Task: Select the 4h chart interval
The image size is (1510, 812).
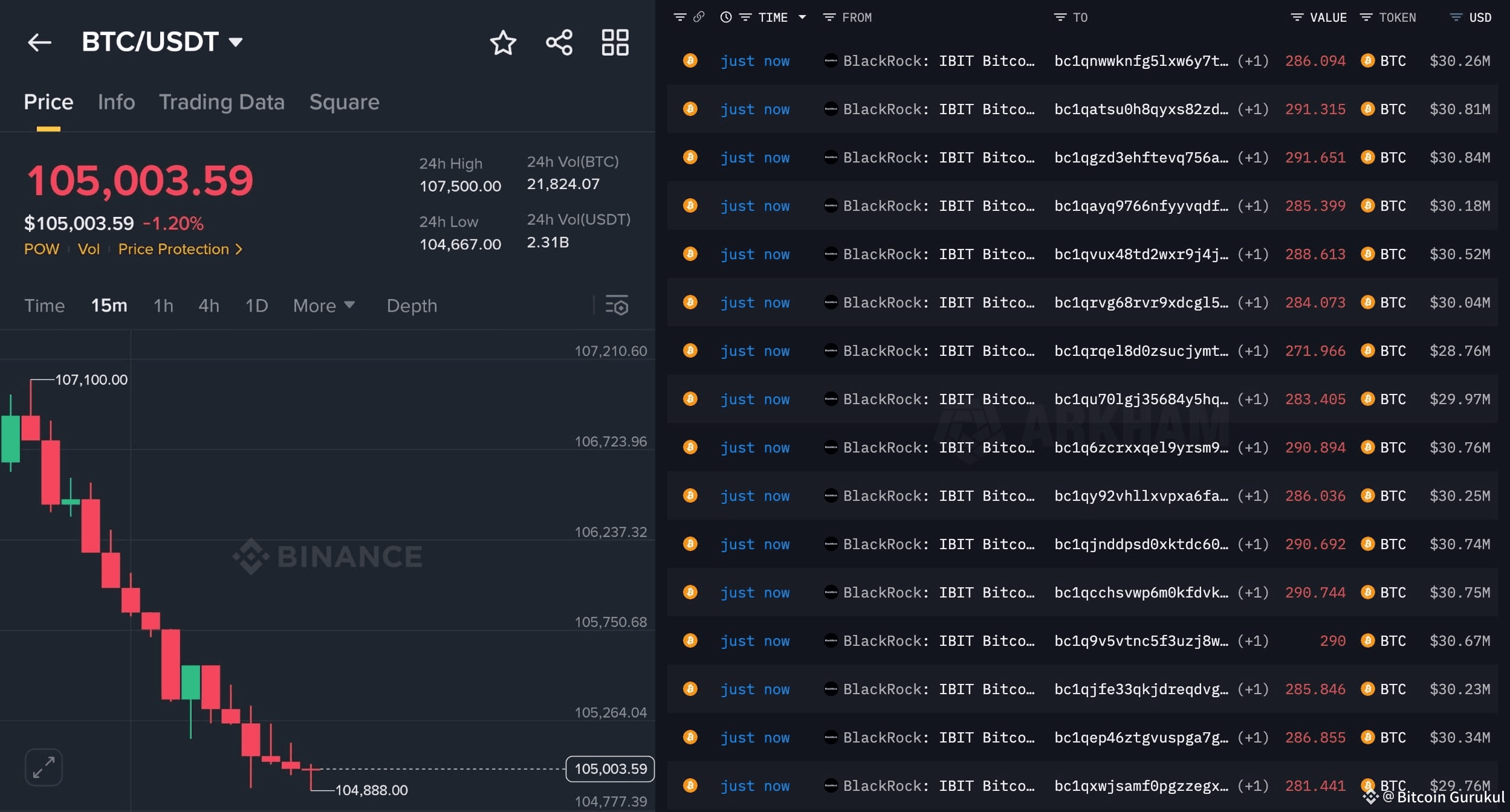Action: coord(209,306)
